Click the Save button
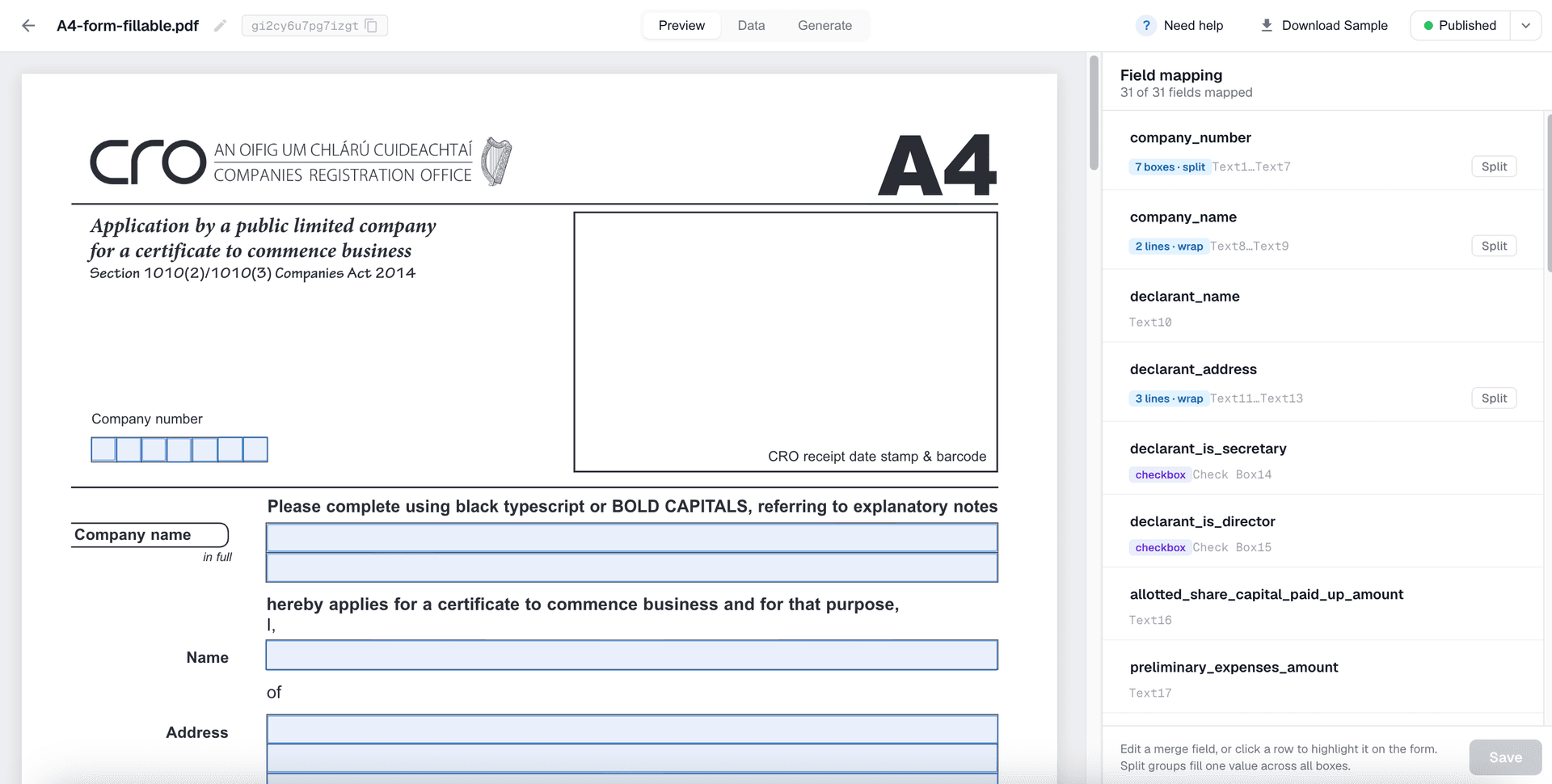This screenshot has width=1552, height=784. click(1505, 757)
